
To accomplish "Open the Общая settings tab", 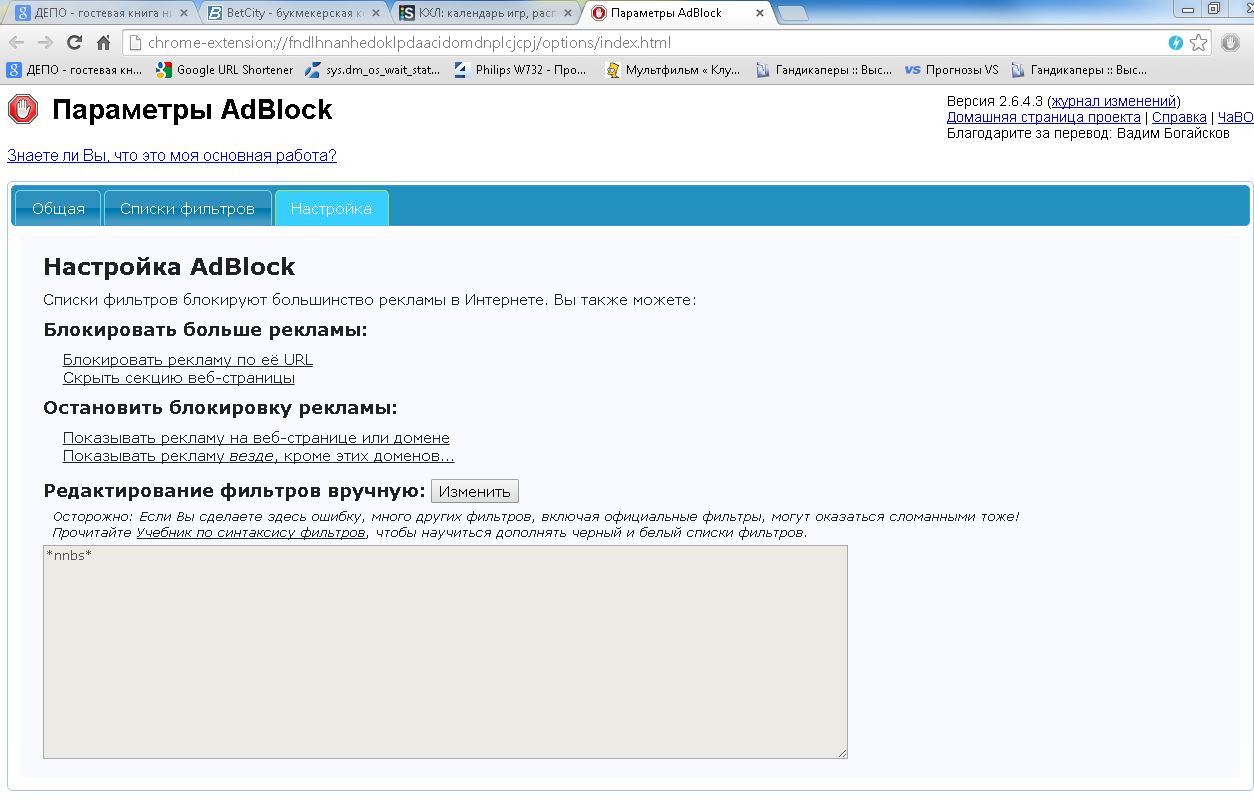I will coord(58,208).
